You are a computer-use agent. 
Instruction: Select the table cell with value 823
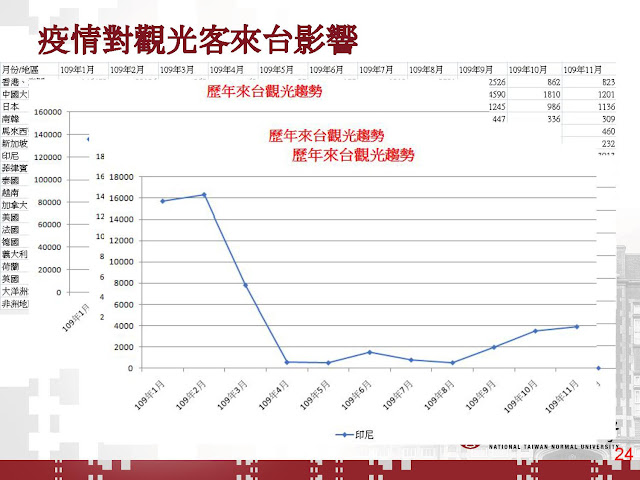(608, 82)
